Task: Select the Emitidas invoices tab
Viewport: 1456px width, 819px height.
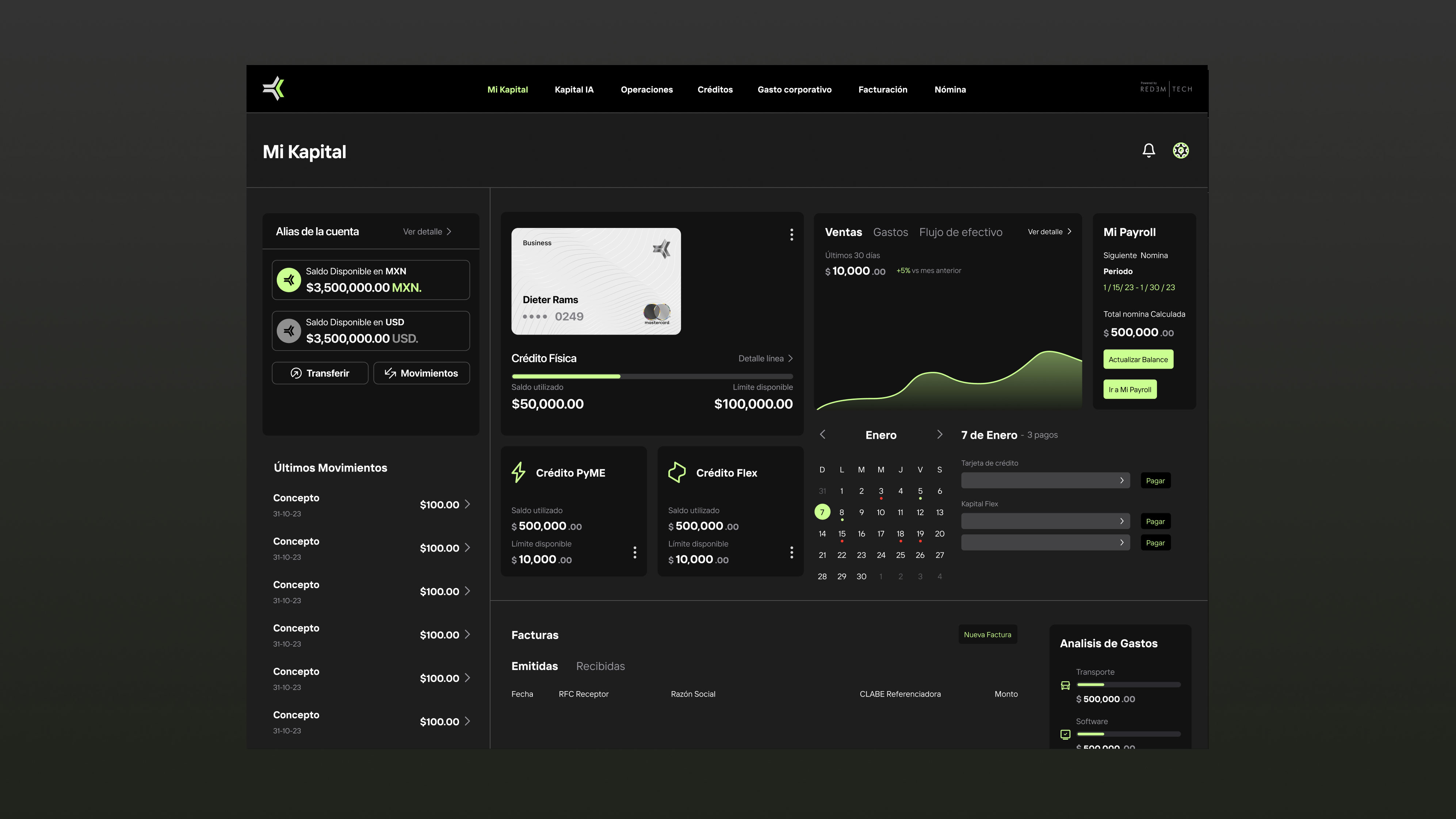Action: tap(534, 666)
